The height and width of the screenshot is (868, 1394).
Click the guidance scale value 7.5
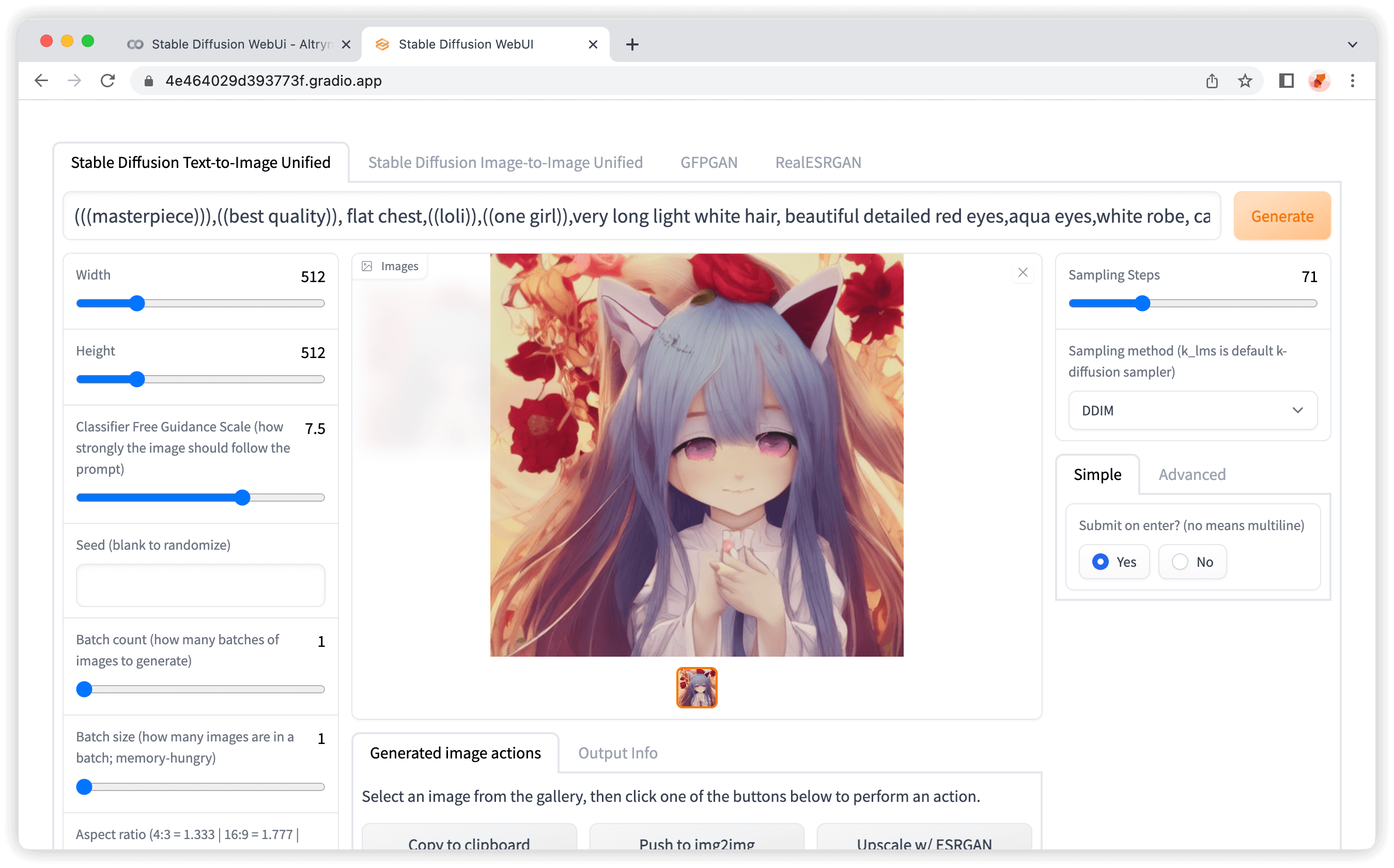coord(315,428)
